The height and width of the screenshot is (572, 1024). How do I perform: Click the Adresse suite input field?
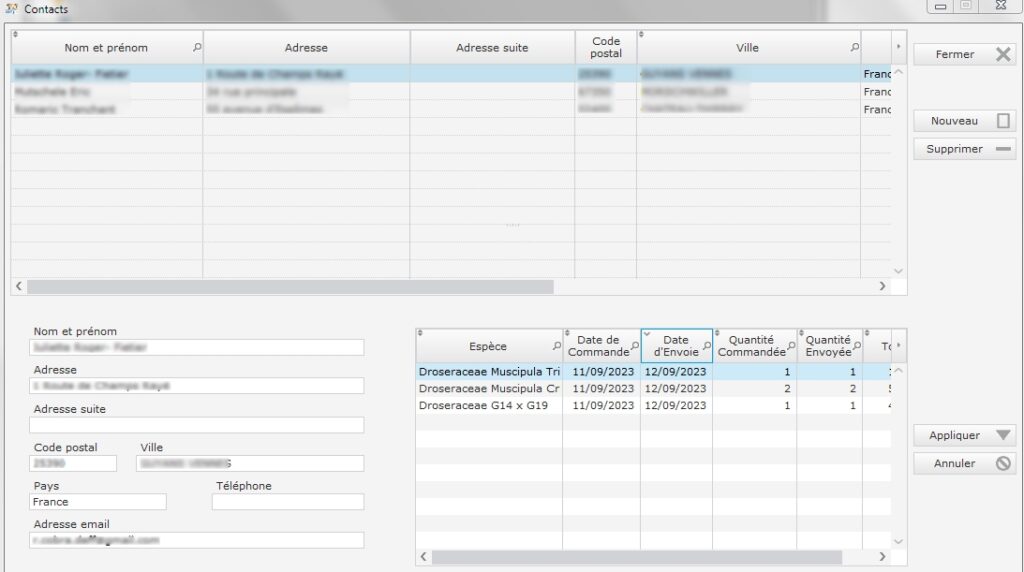[x=197, y=425]
